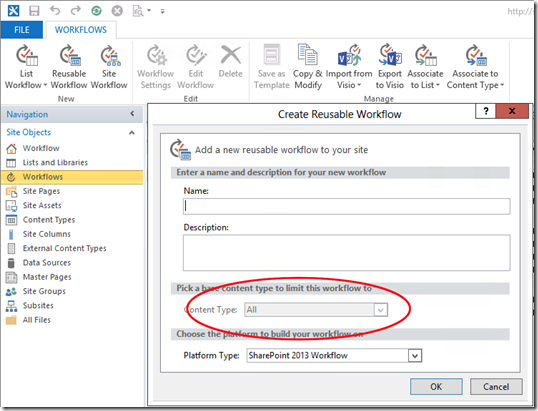Click the SharePoint Designer app icon
The image size is (538, 411).
(x=13, y=11)
